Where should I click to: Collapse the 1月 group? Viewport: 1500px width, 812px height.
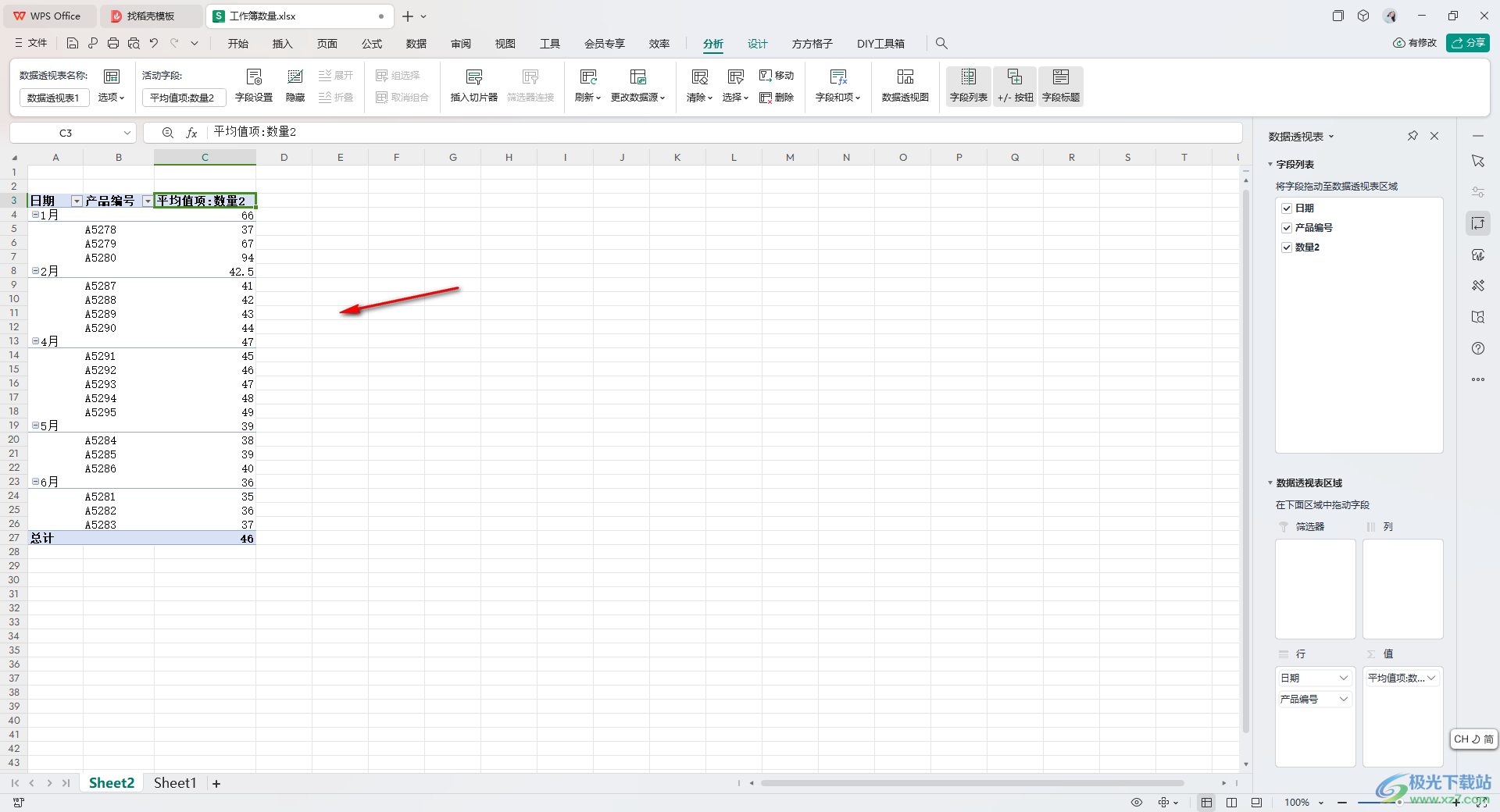click(35, 215)
